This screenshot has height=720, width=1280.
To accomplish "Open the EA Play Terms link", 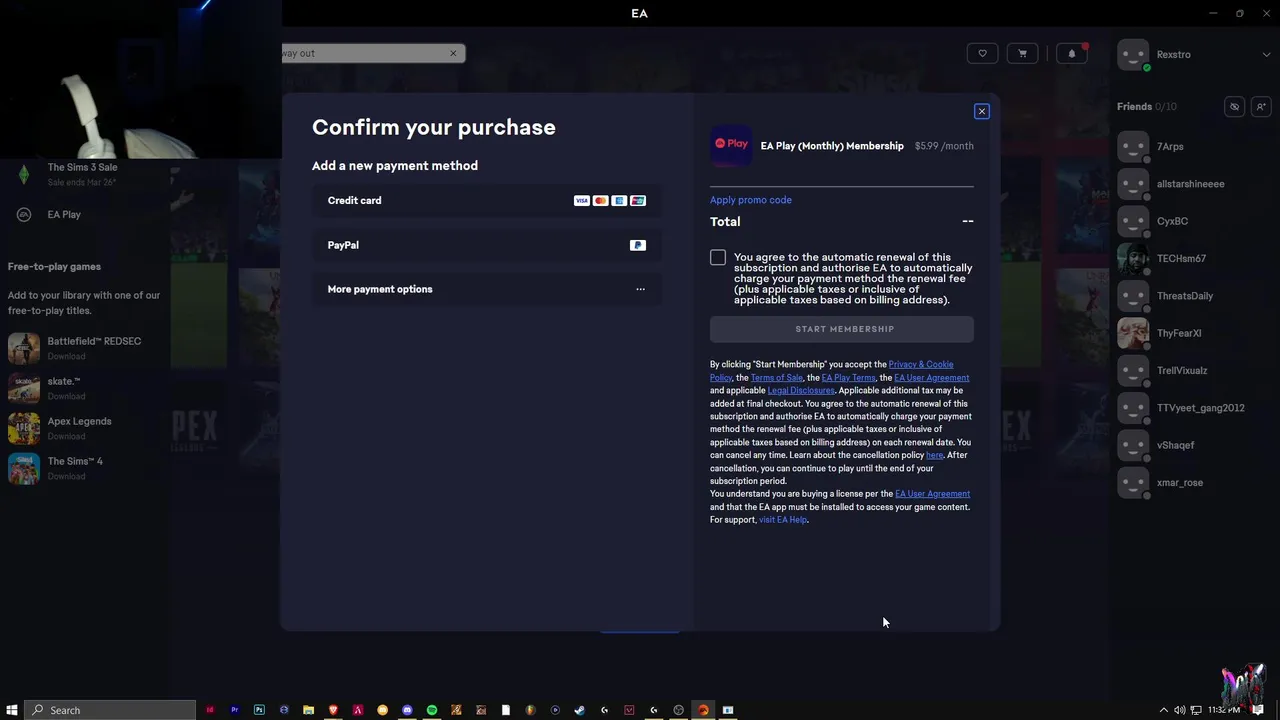I will pyautogui.click(x=848, y=377).
